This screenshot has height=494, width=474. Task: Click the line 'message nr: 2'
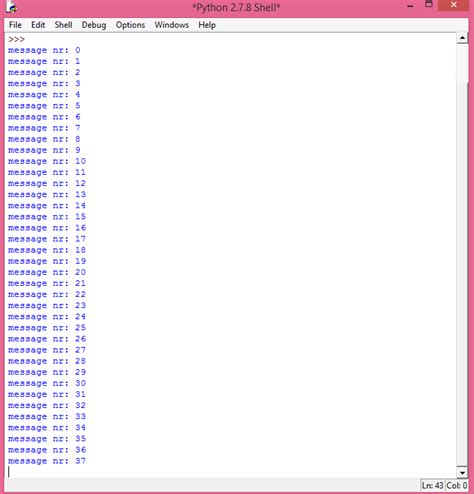[x=44, y=72]
